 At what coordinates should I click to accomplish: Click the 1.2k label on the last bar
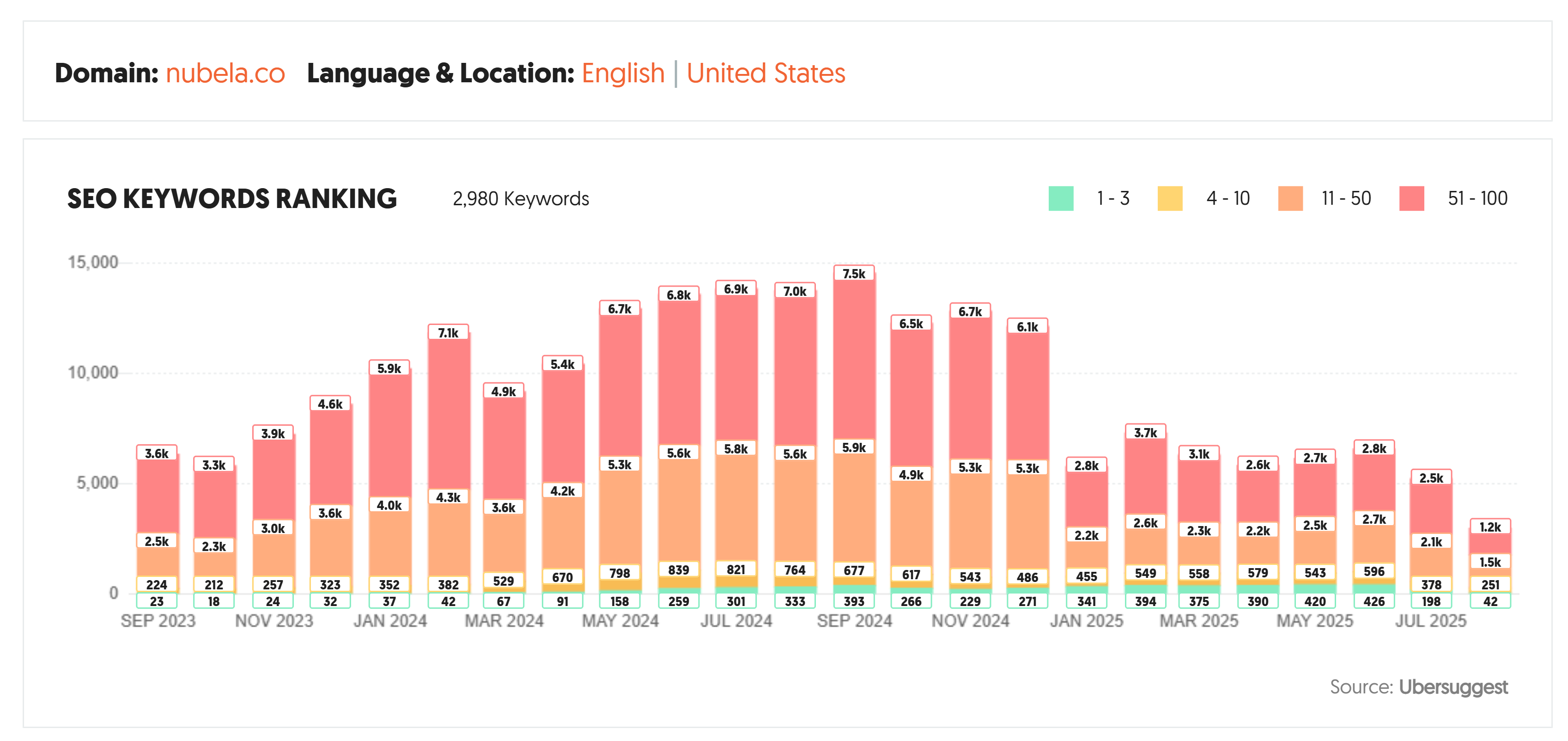[1490, 527]
